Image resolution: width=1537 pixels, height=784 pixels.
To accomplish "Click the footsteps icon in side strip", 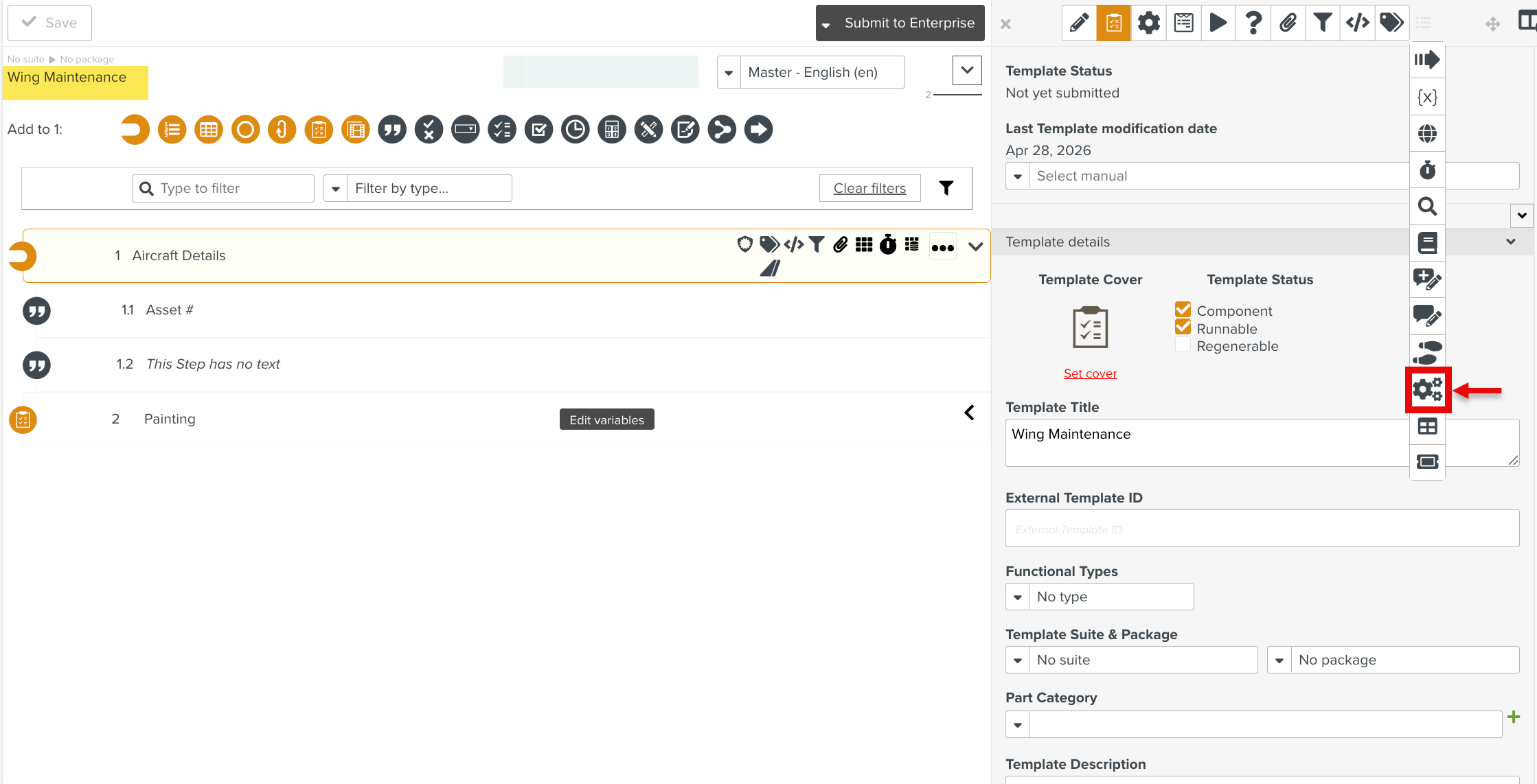I will (x=1427, y=353).
